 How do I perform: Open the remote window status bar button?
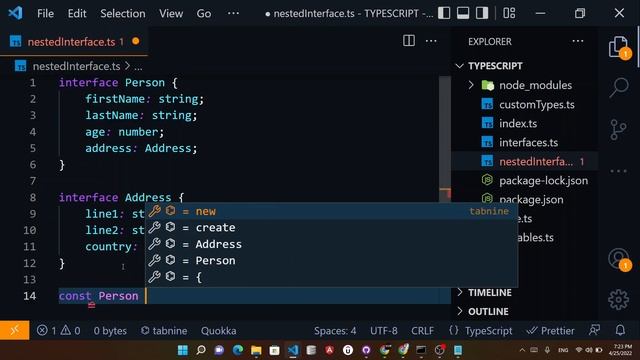point(15,330)
